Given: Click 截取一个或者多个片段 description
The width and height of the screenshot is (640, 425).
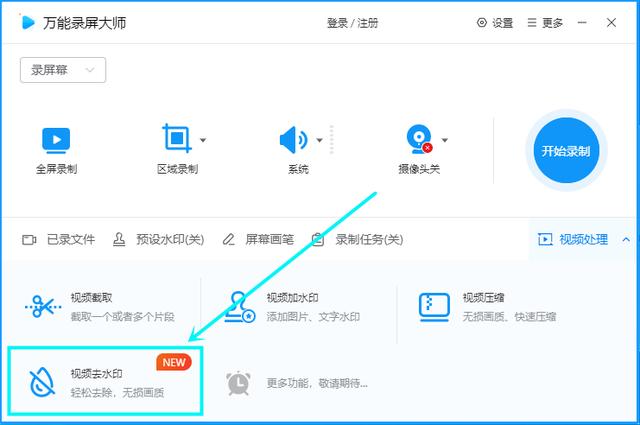Looking at the screenshot, I should 122,317.
